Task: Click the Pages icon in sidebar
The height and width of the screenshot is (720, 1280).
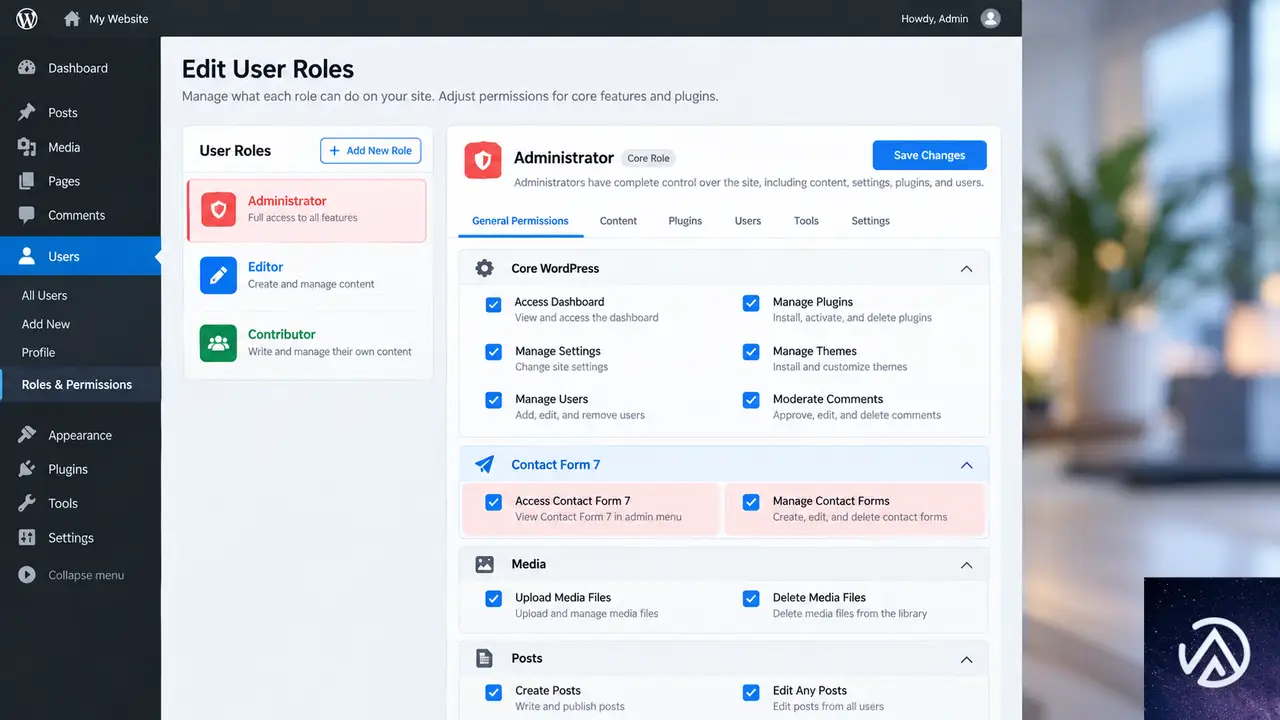Action: pos(27,181)
